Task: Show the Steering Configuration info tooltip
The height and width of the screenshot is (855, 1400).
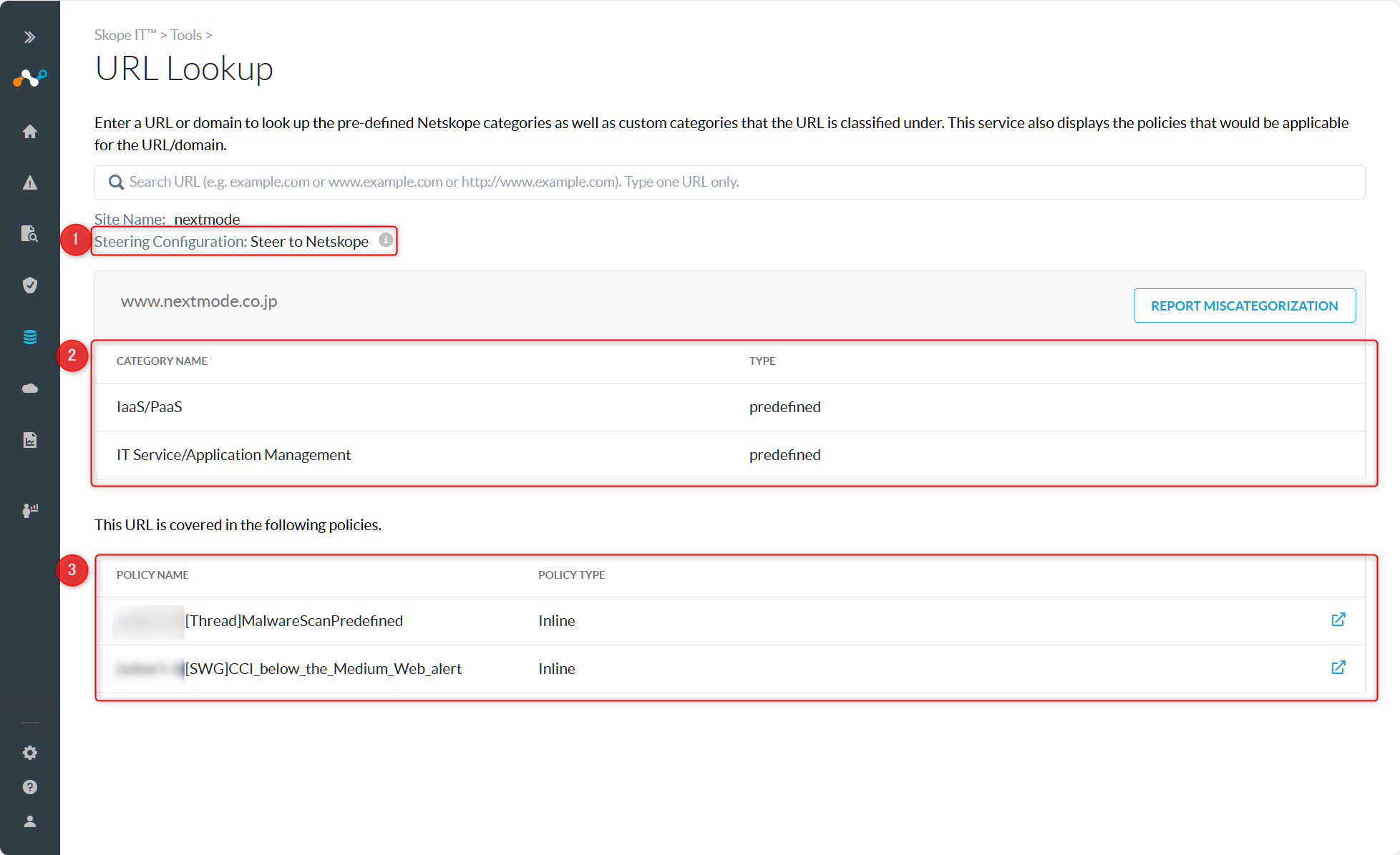Action: (x=385, y=241)
